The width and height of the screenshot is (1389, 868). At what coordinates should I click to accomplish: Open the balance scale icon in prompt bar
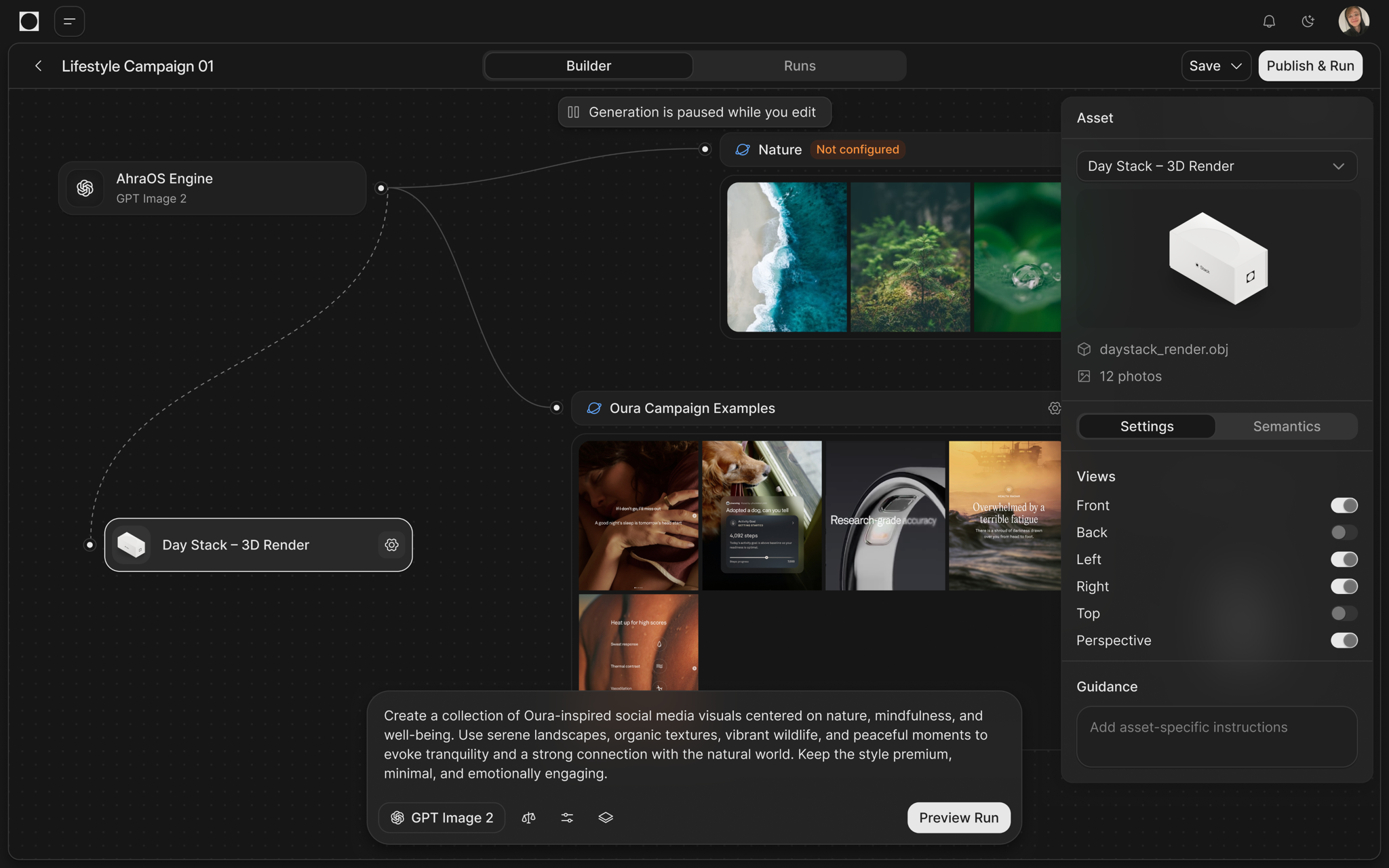[529, 818]
